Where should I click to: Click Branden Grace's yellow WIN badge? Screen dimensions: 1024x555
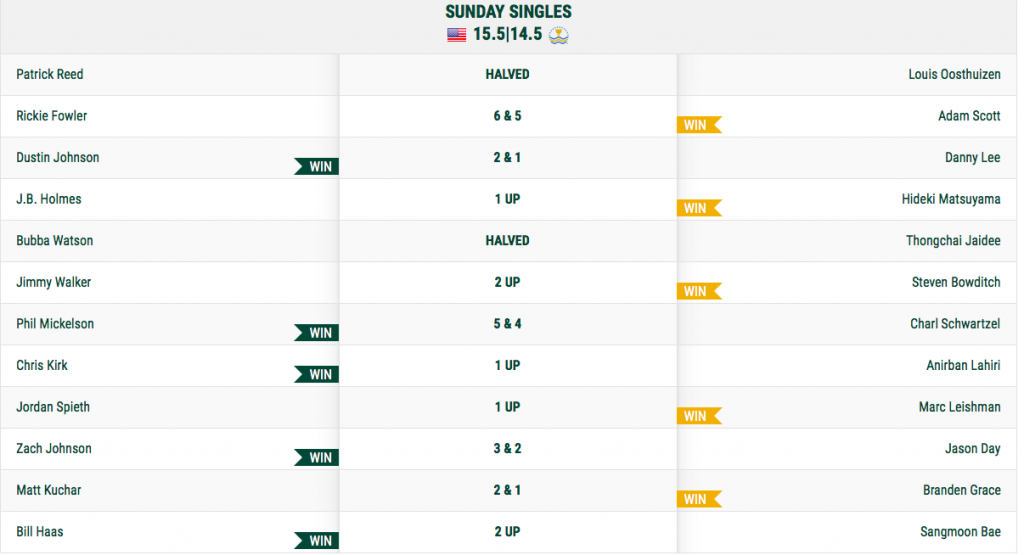[699, 499]
